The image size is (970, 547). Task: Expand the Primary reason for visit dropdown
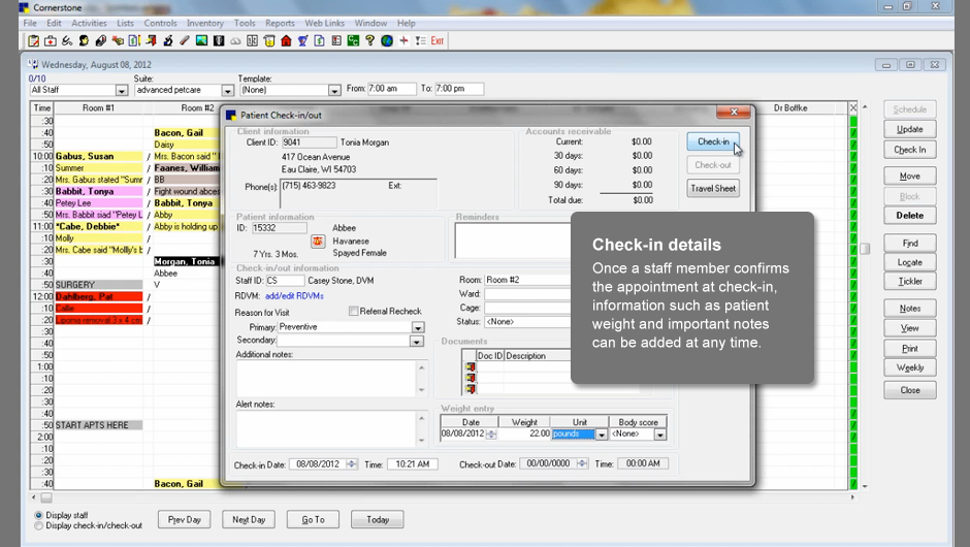point(417,327)
